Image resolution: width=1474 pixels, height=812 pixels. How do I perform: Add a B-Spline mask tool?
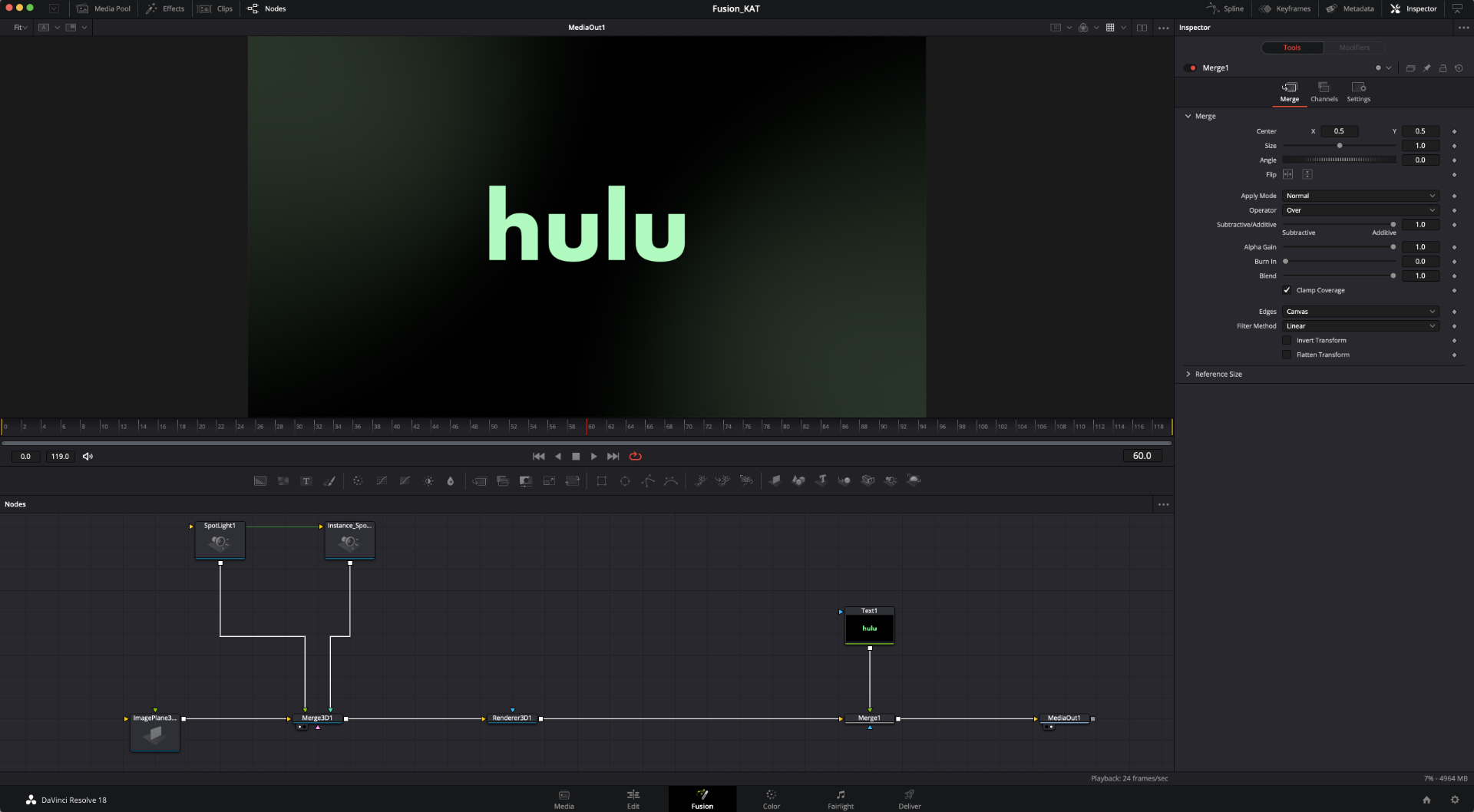671,480
